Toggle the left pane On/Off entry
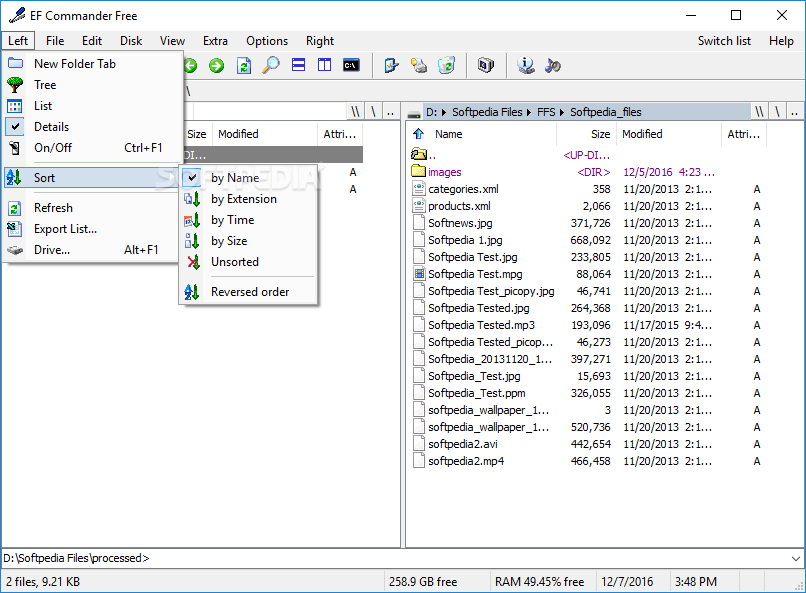The width and height of the screenshot is (806, 593). pos(93,148)
